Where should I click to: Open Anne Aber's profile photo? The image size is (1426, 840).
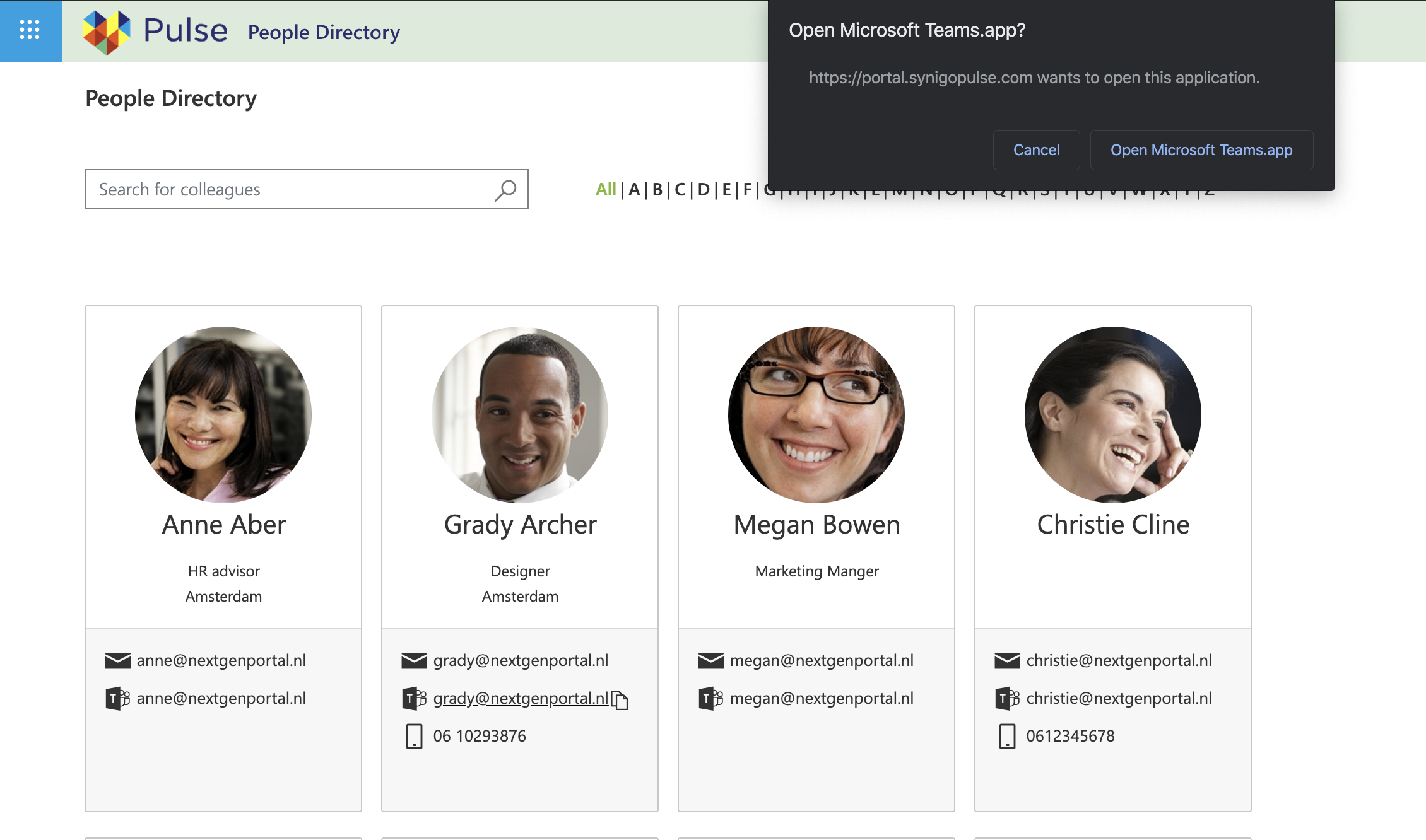tap(223, 414)
